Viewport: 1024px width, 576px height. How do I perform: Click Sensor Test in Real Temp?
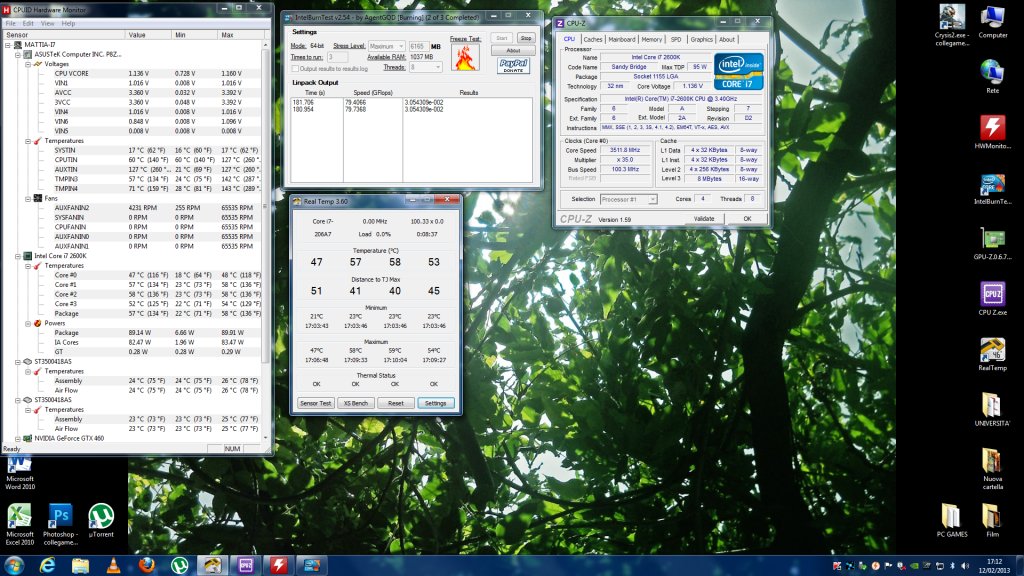315,403
